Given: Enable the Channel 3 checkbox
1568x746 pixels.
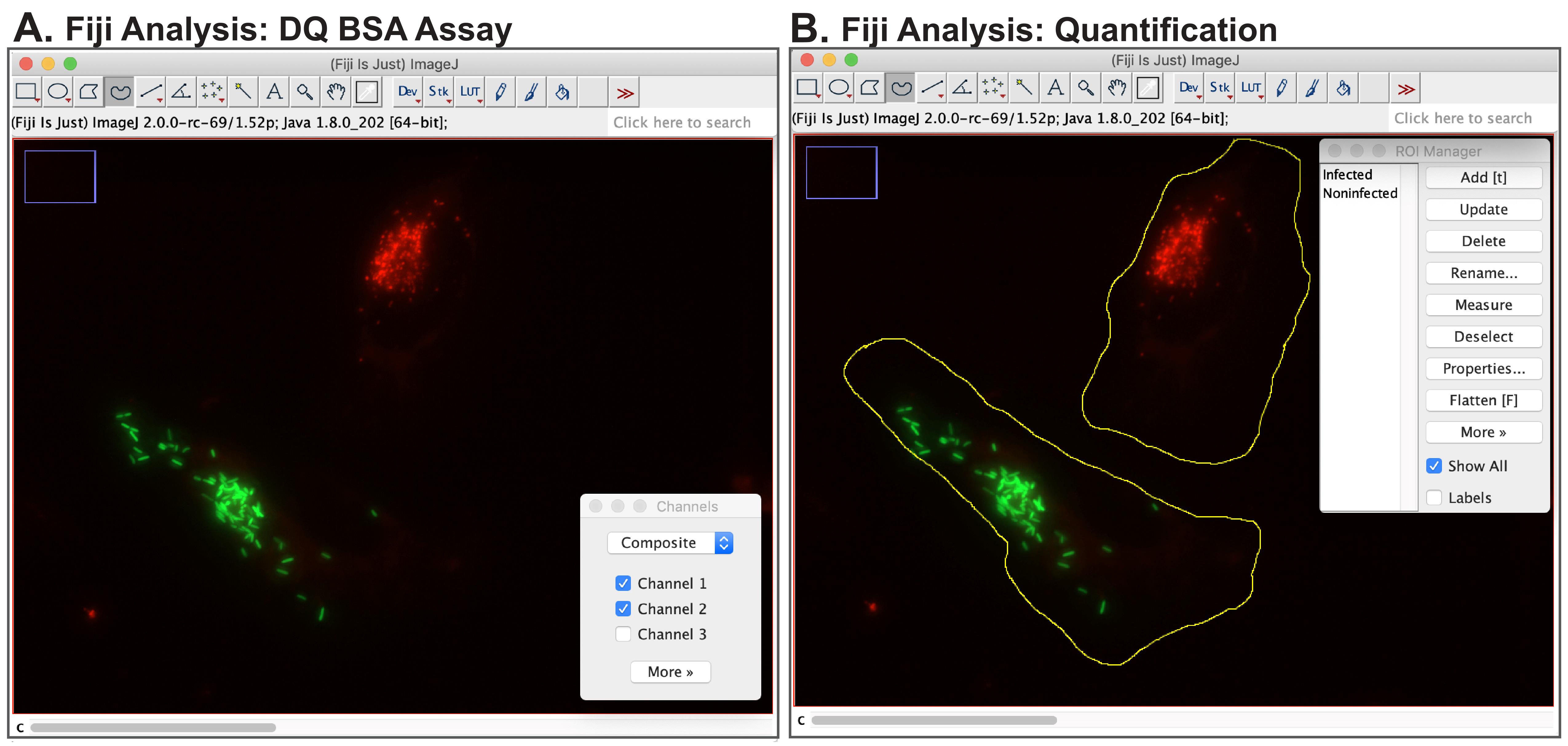Looking at the screenshot, I should (x=623, y=634).
